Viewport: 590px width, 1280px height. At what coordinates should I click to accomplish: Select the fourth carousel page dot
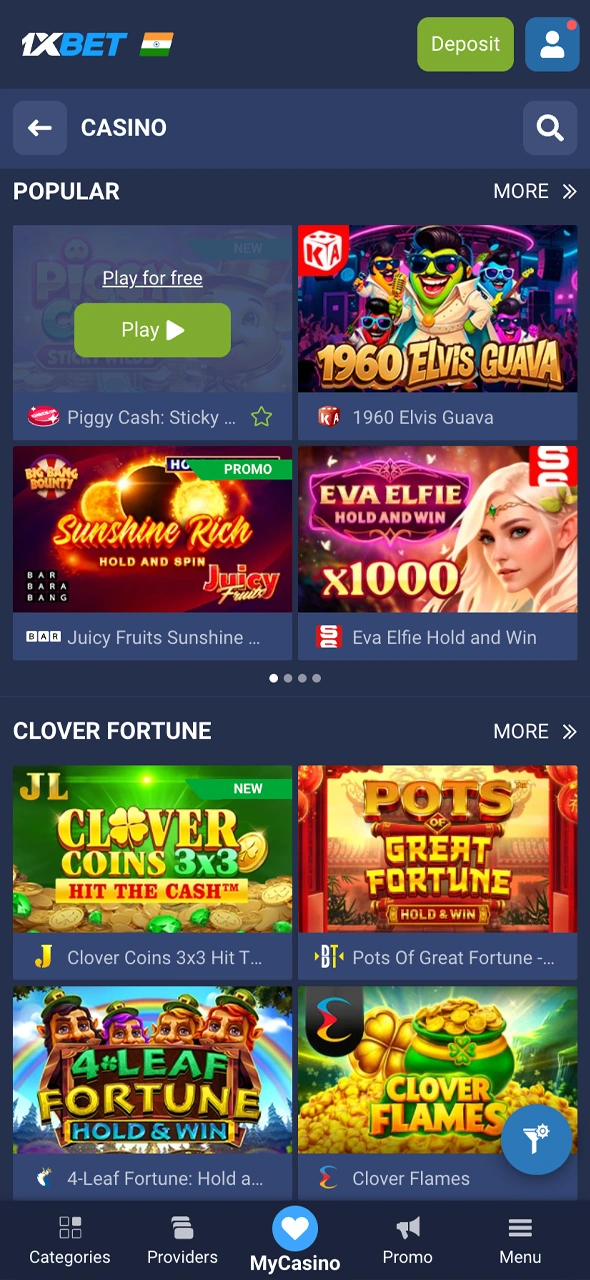[316, 678]
